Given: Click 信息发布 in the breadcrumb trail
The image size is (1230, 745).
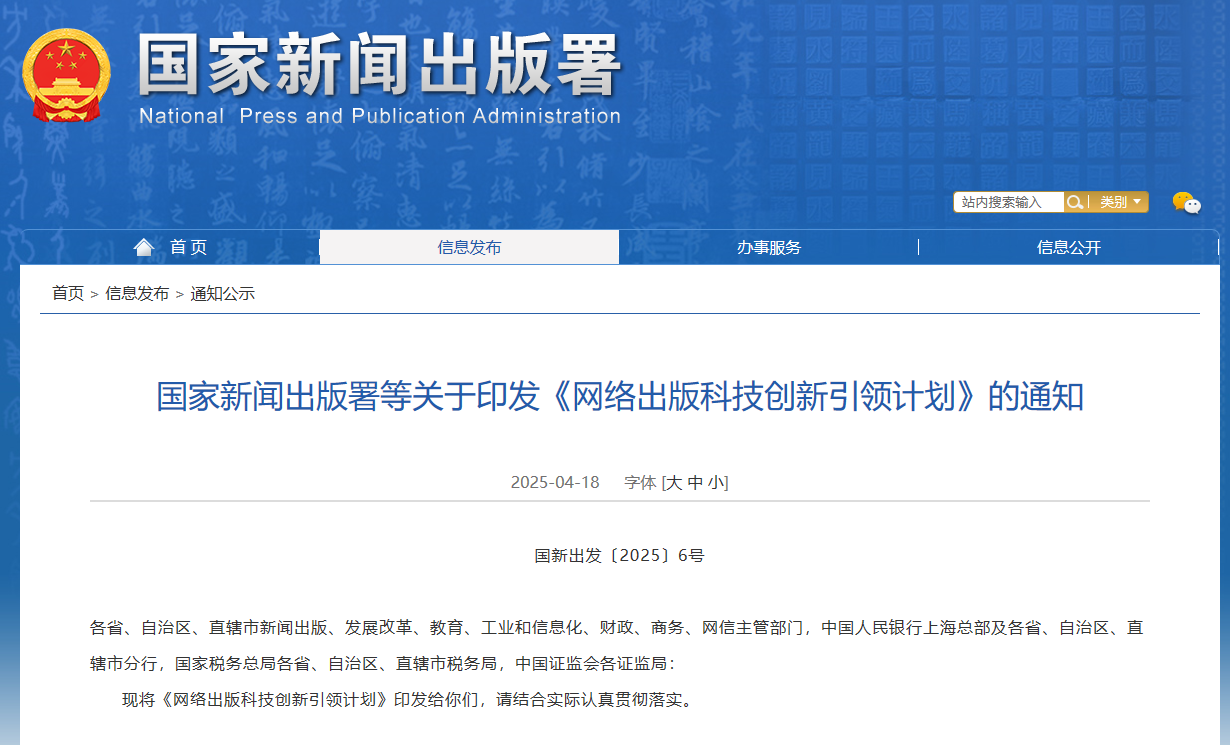Looking at the screenshot, I should (137, 293).
